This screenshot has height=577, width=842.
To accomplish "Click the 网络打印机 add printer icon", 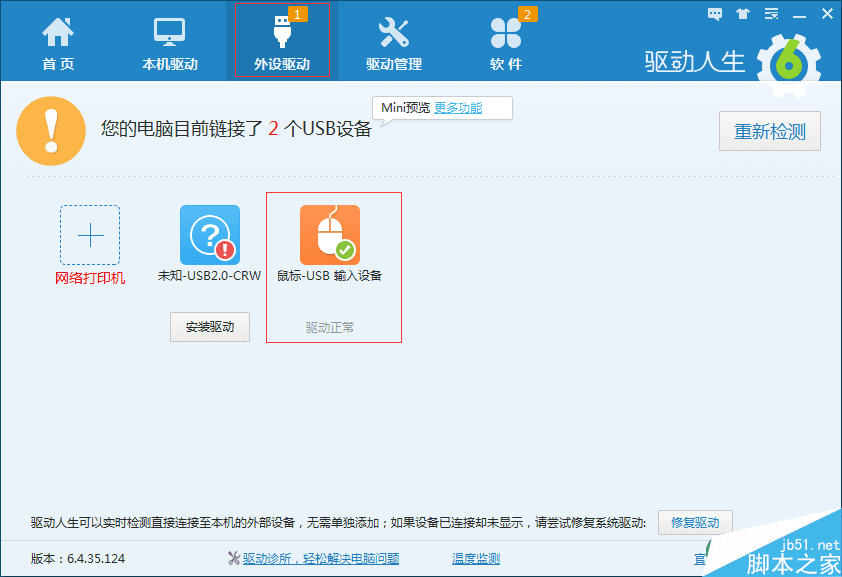I will pos(90,235).
